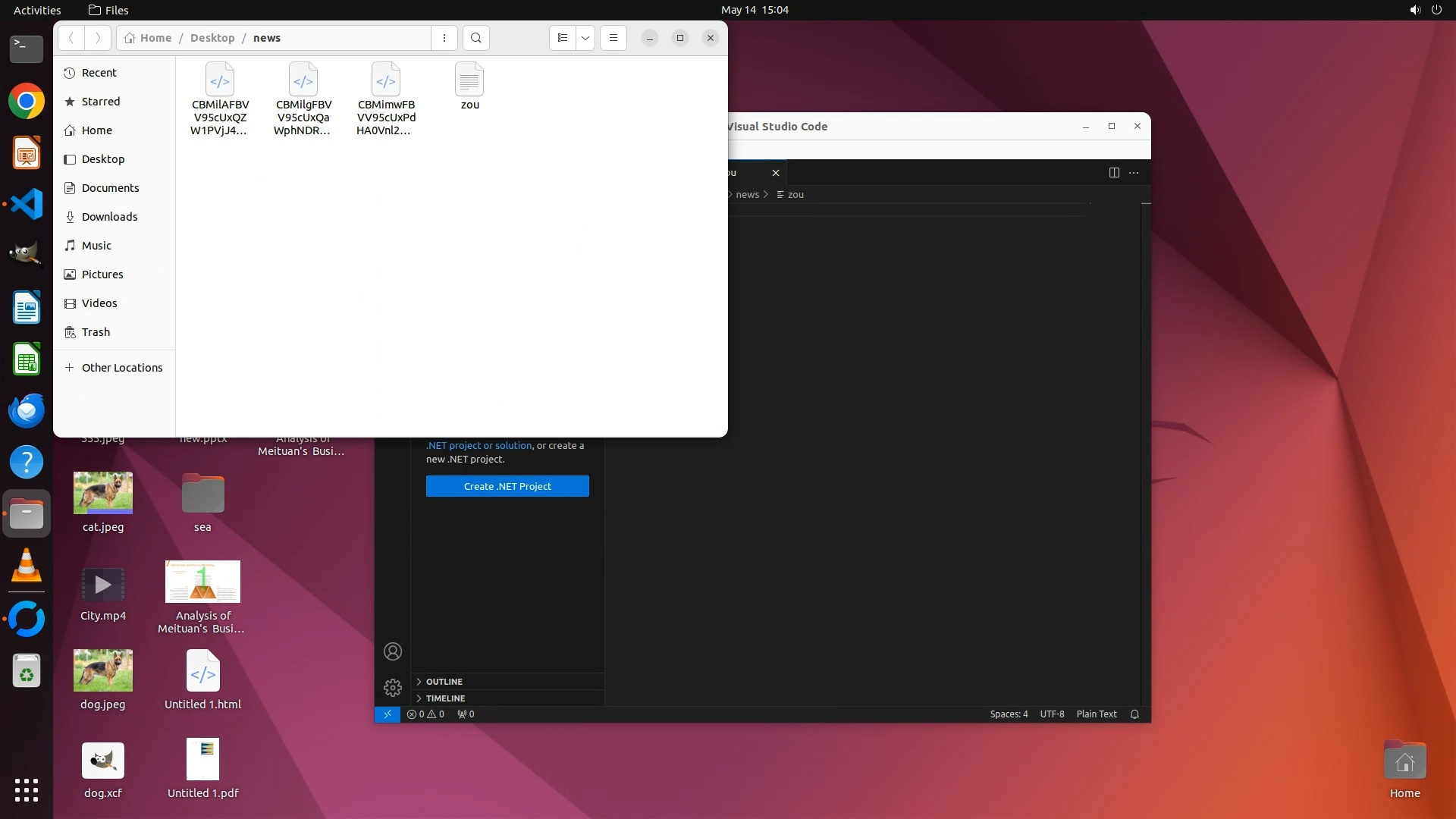1456x819 pixels.
Task: Select Downloads in Files sidebar
Action: [x=109, y=217]
